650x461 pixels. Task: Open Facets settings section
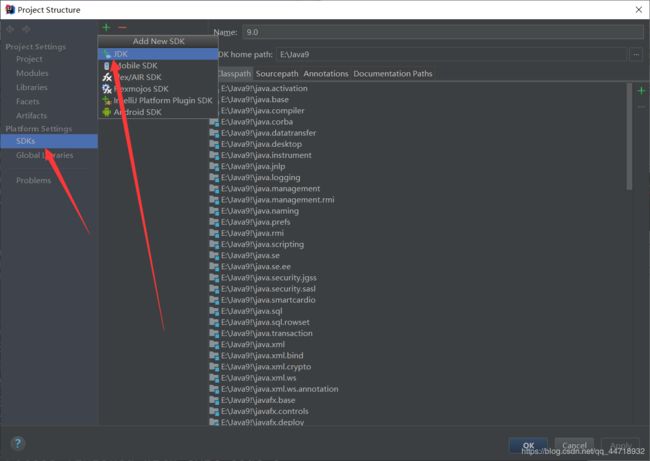click(27, 101)
